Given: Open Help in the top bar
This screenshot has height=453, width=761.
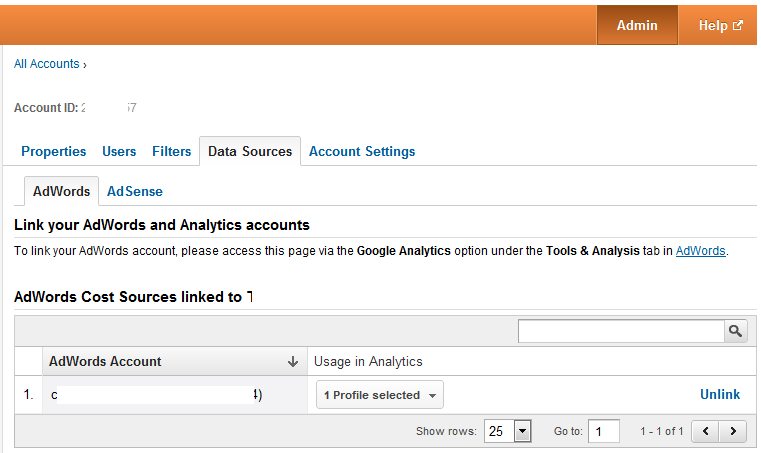Looking at the screenshot, I should coord(720,25).
